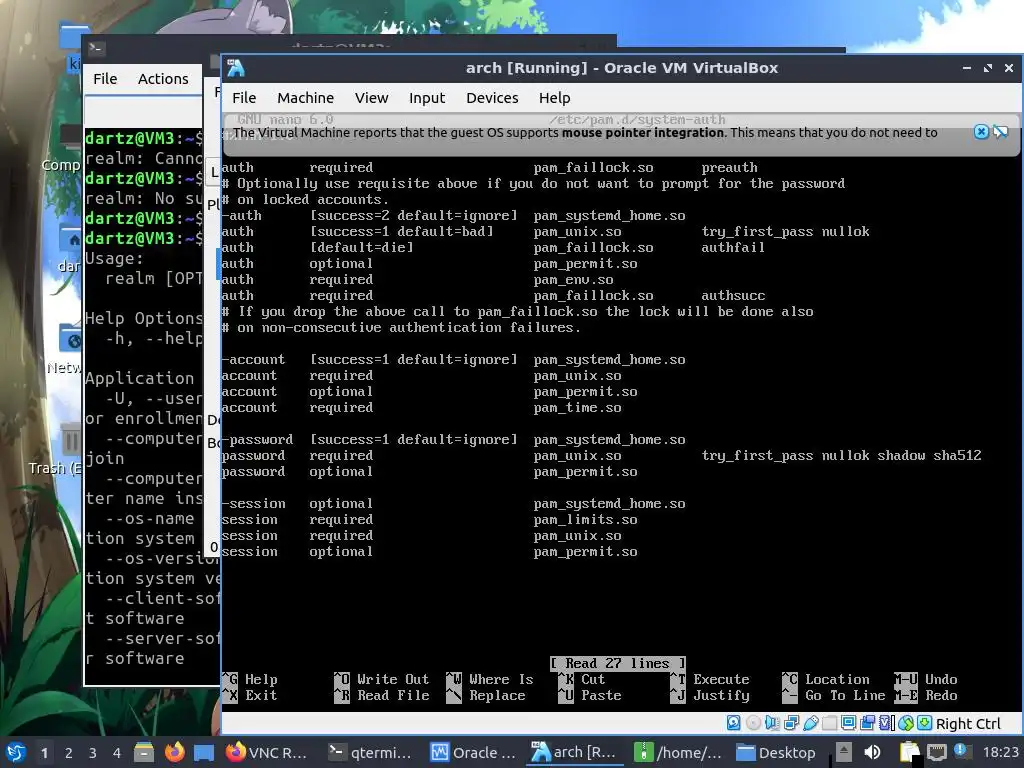Click the pam_limits.so entry in session section

(585, 520)
